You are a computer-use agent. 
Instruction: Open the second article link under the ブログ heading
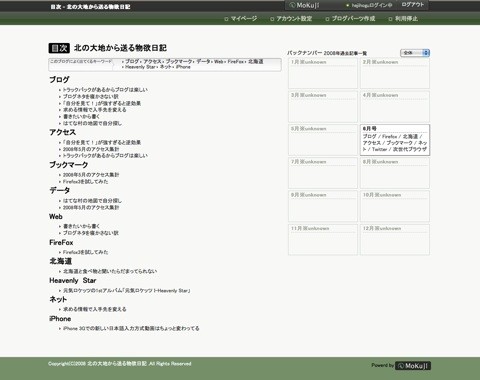click(x=91, y=97)
